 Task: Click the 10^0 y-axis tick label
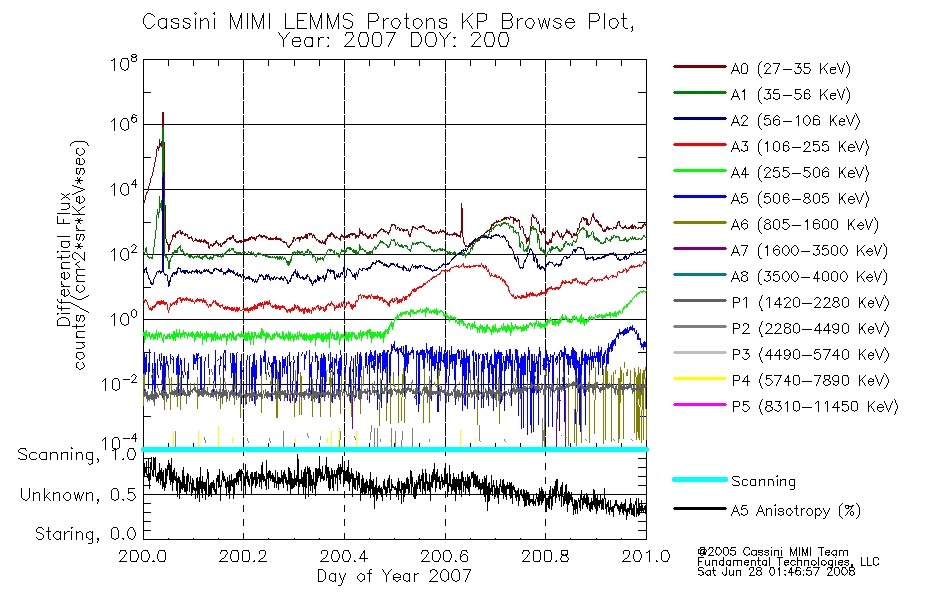coord(124,319)
